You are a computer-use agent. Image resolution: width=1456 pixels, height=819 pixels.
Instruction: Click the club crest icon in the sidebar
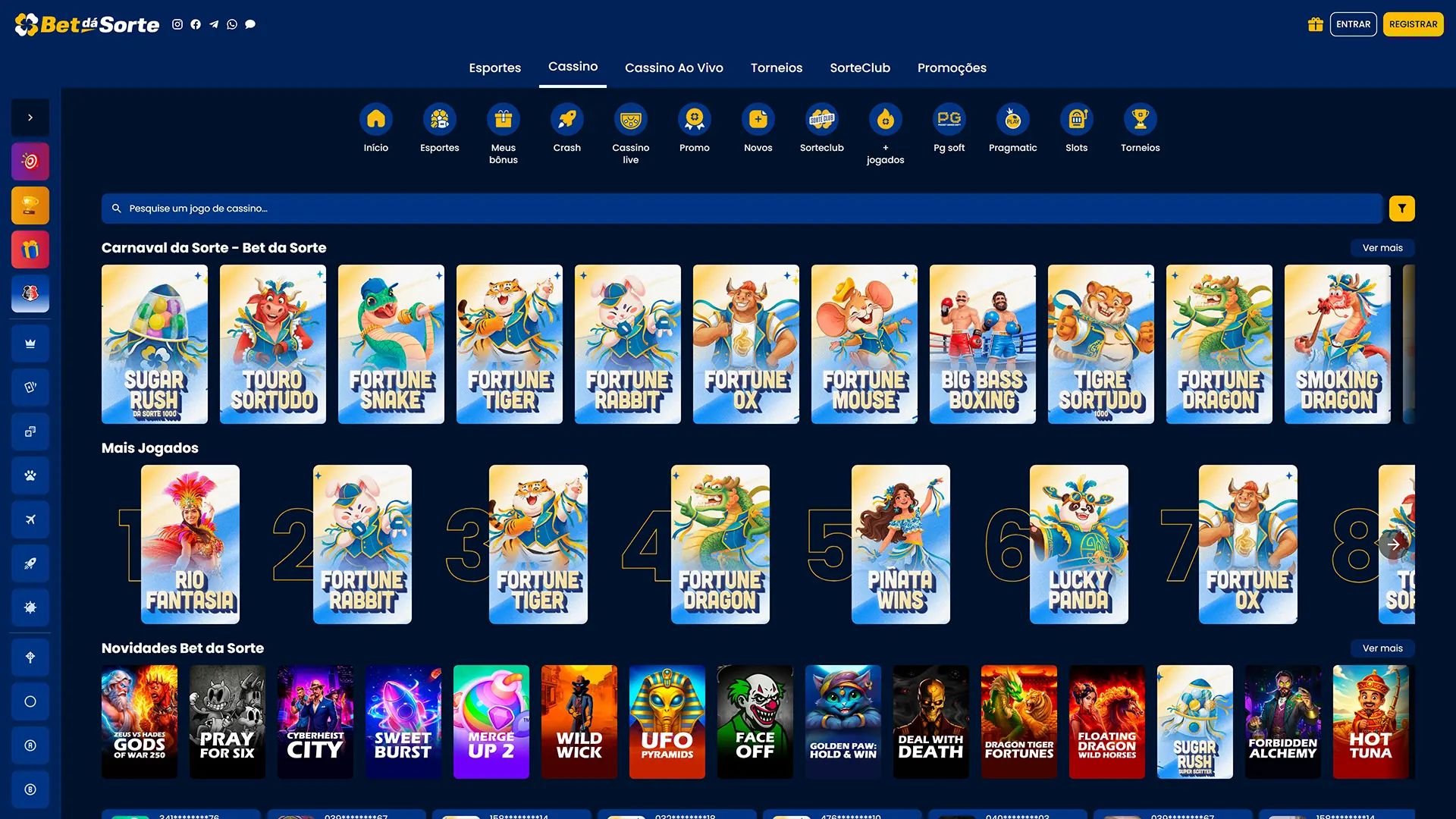30,293
